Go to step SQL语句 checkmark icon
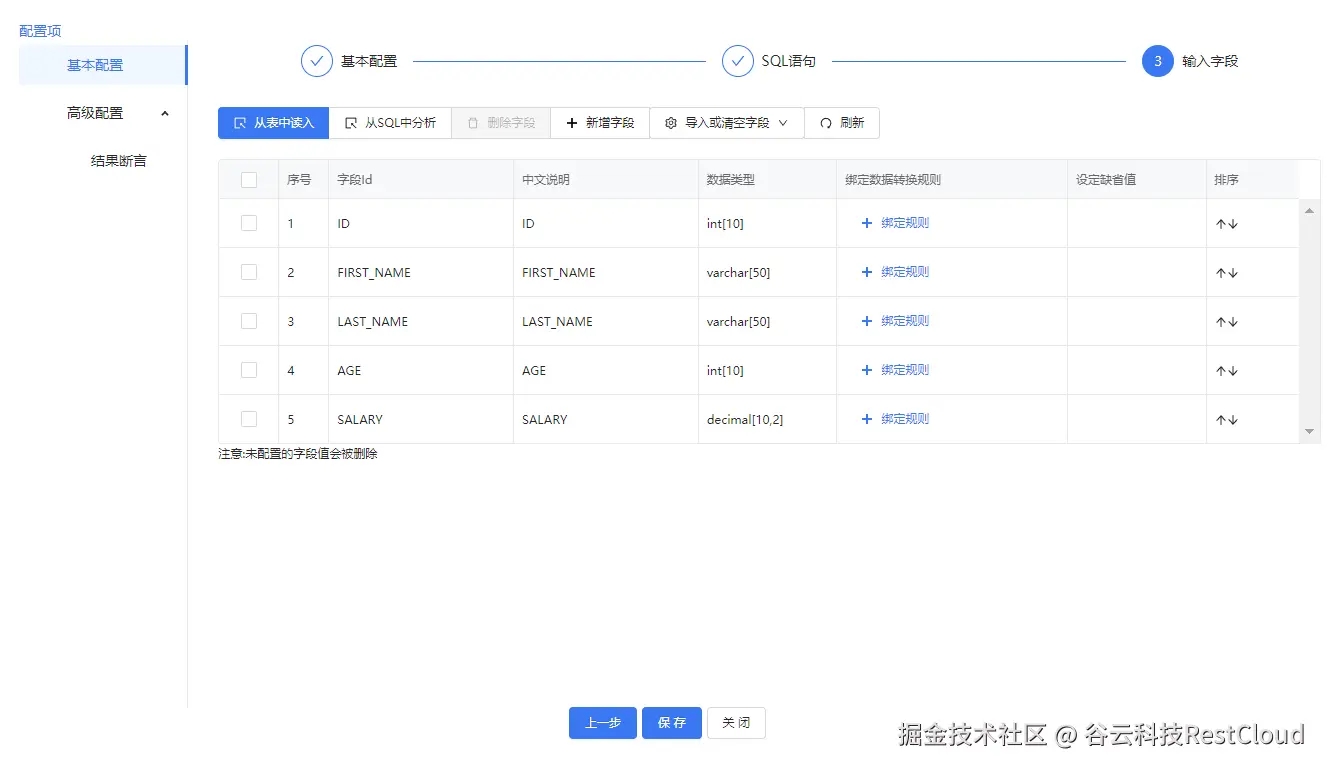Viewport: 1327px width, 770px height. coord(738,61)
